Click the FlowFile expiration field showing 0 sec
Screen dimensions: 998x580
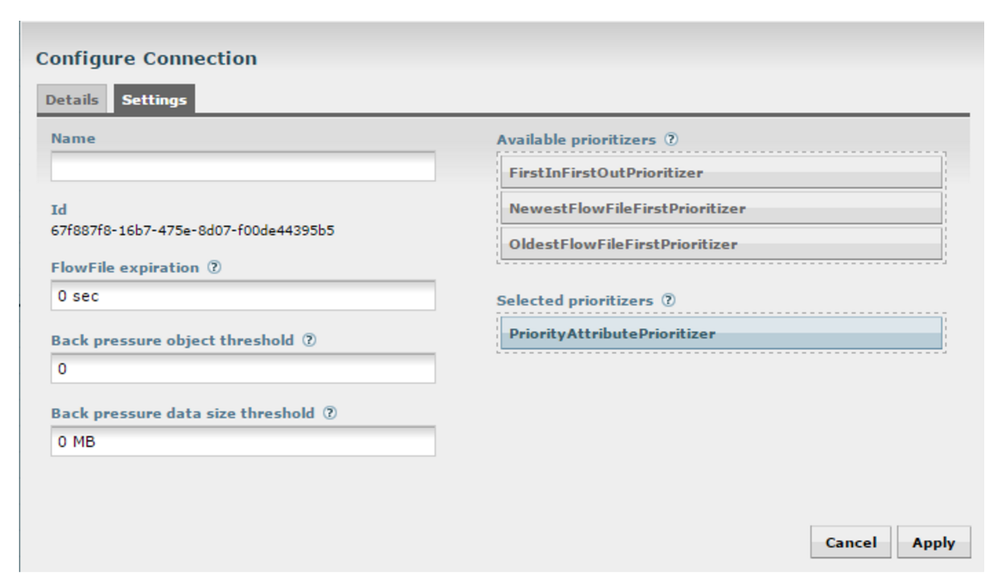pyautogui.click(x=243, y=296)
